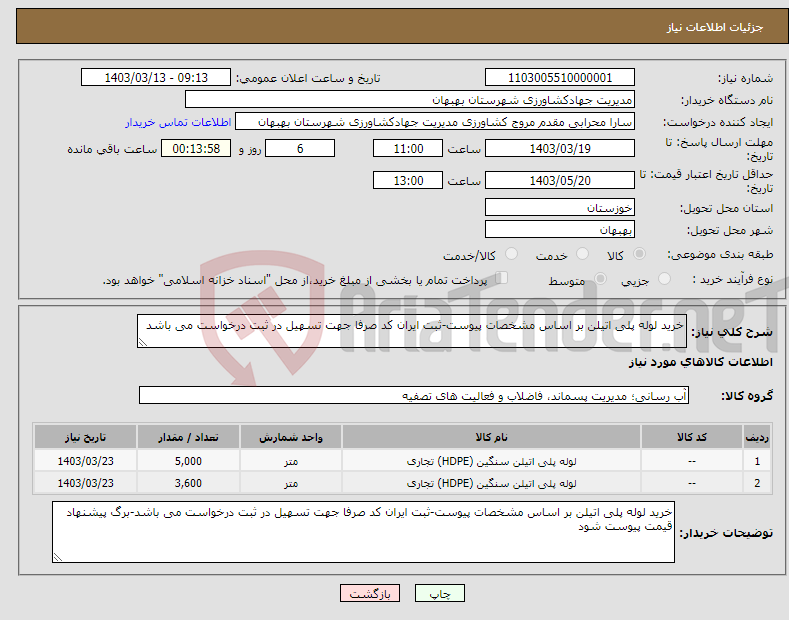The width and height of the screenshot is (789, 620).
Task: Click the ردیف column header
Action: click(757, 437)
